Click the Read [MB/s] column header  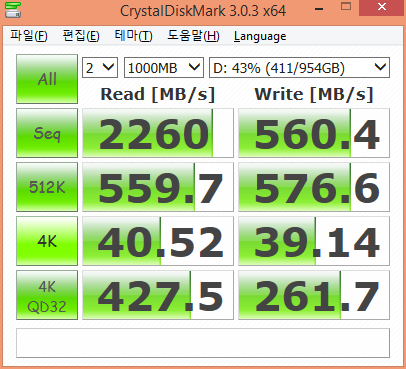point(158,94)
